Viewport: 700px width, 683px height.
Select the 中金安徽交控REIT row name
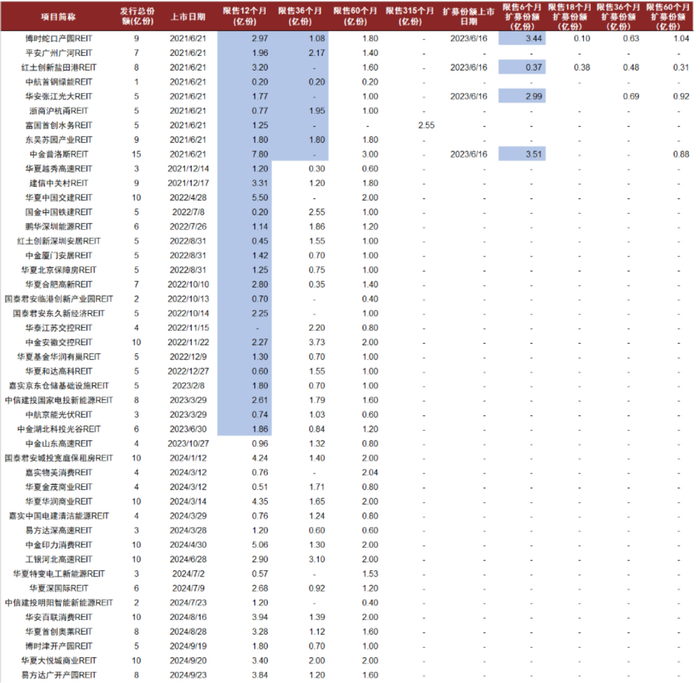coord(58,342)
